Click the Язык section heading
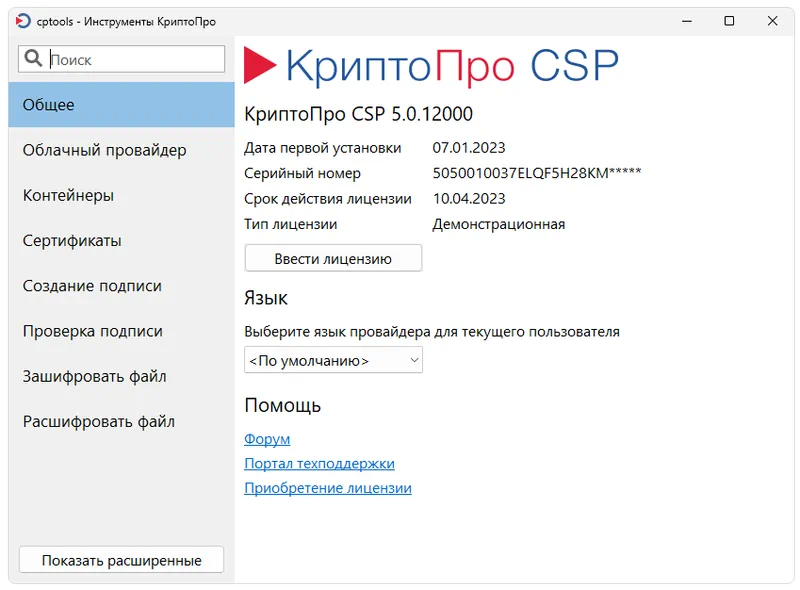 266,298
